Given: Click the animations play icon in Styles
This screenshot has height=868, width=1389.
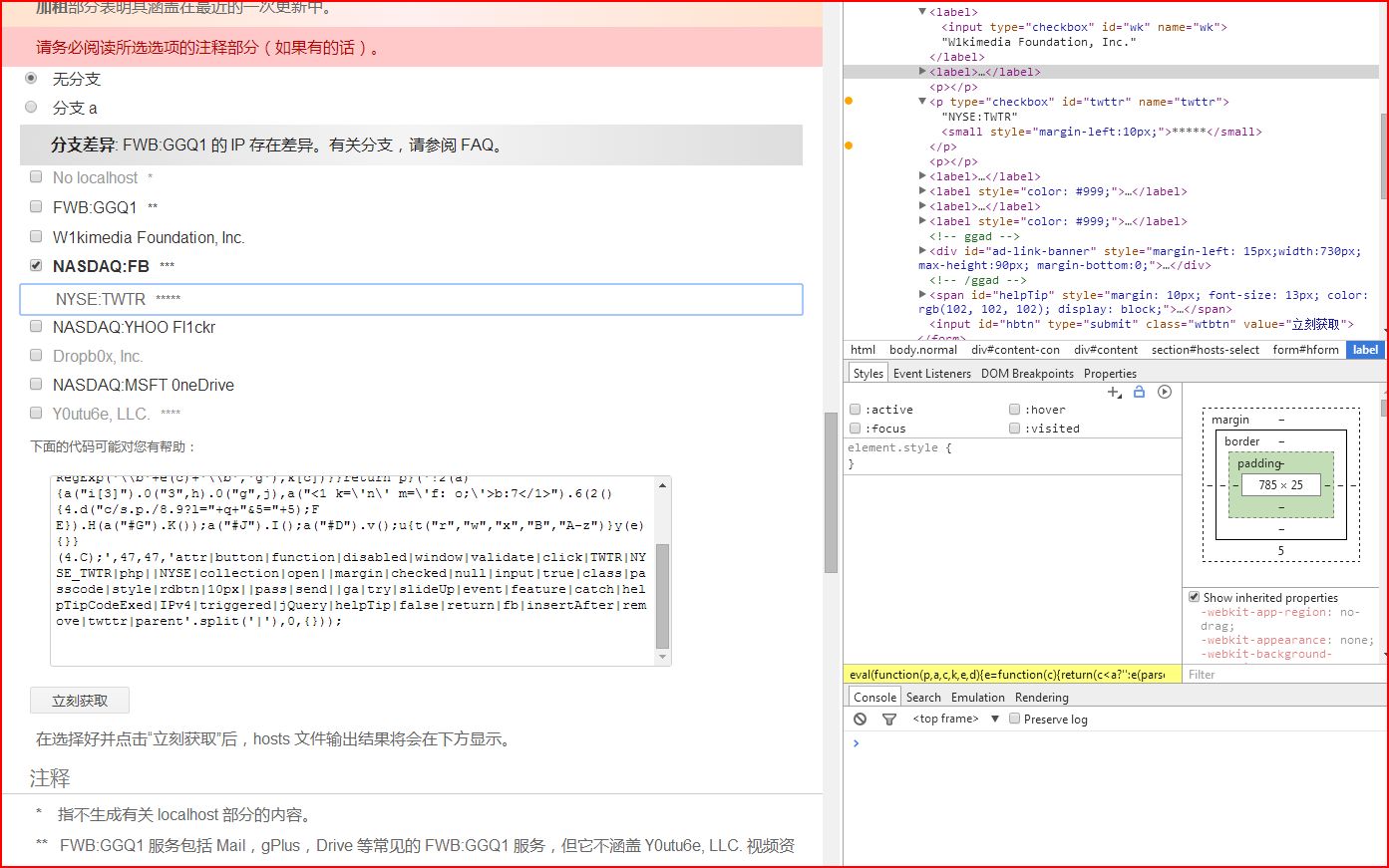Looking at the screenshot, I should tap(1165, 392).
